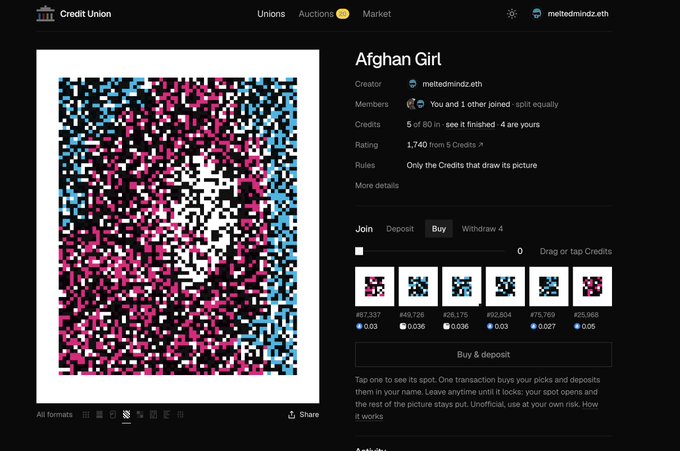Select credit thumbnail #92,804
680x451 pixels.
[x=505, y=286]
